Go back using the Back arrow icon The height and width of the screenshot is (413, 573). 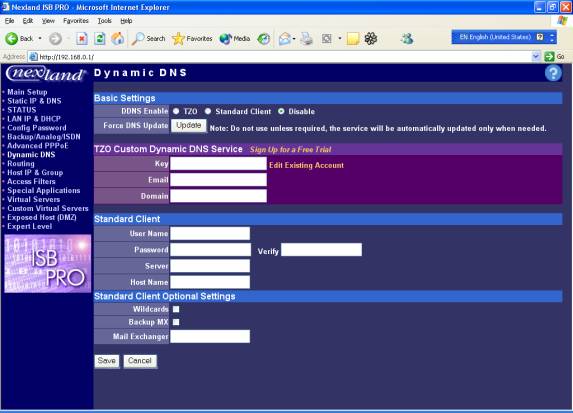coord(11,38)
